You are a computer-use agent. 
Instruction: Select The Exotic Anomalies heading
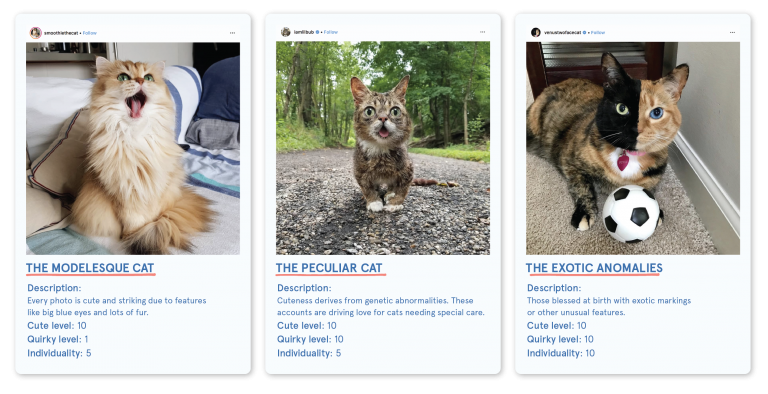[594, 268]
